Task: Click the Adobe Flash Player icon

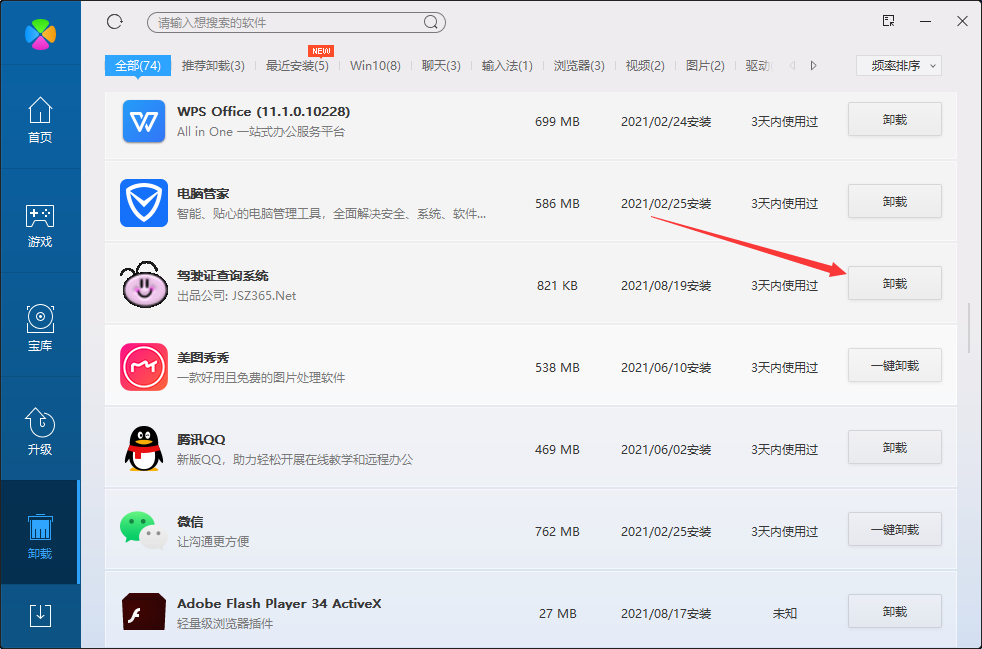Action: (144, 612)
